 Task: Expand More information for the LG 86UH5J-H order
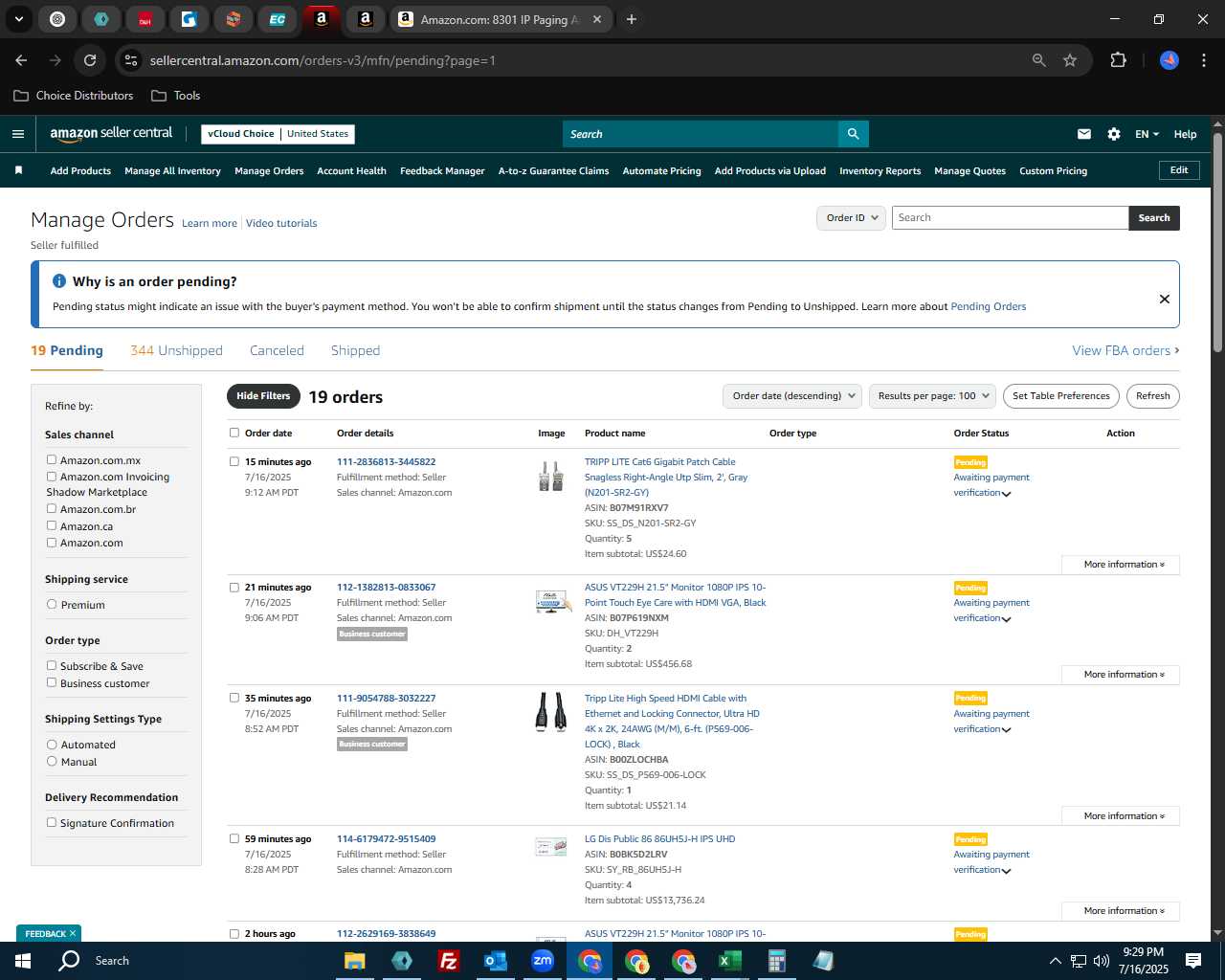pos(1121,911)
